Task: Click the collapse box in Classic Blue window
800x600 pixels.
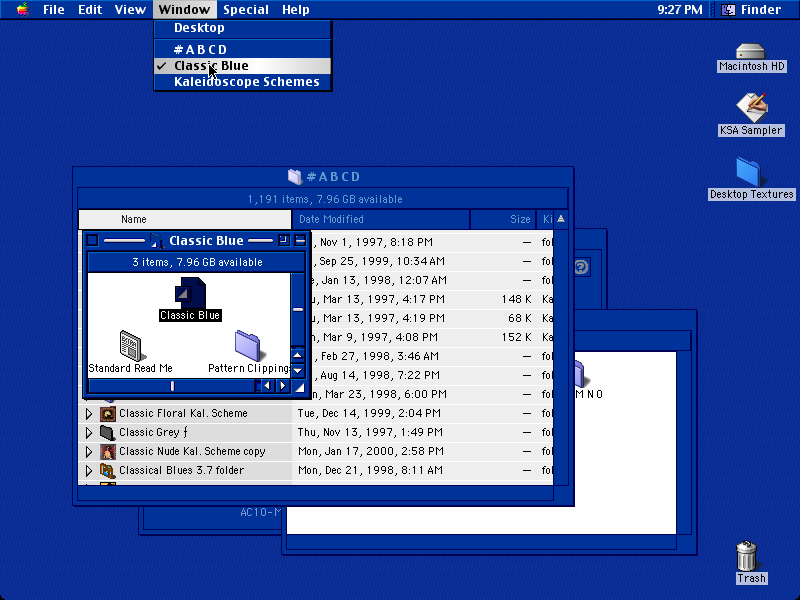Action: coord(300,240)
